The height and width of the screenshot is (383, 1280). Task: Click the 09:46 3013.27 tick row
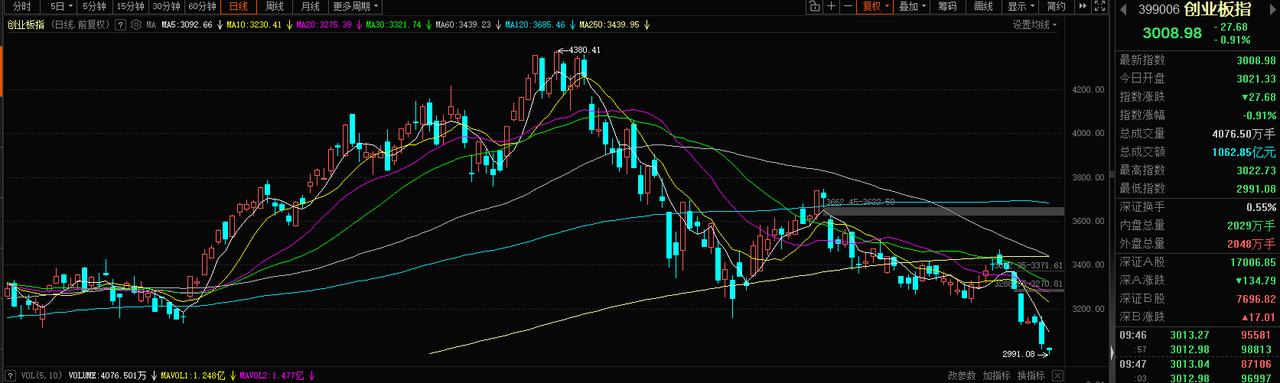click(1198, 336)
